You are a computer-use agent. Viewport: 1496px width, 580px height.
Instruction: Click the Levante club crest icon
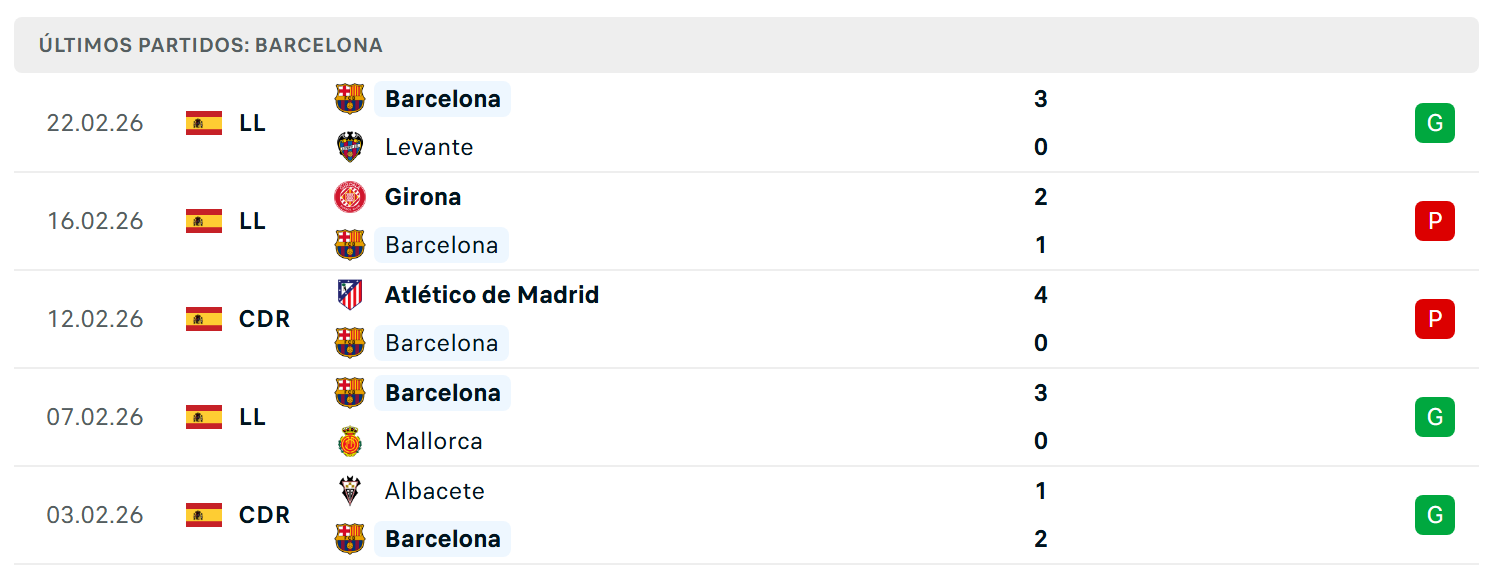pyautogui.click(x=350, y=147)
